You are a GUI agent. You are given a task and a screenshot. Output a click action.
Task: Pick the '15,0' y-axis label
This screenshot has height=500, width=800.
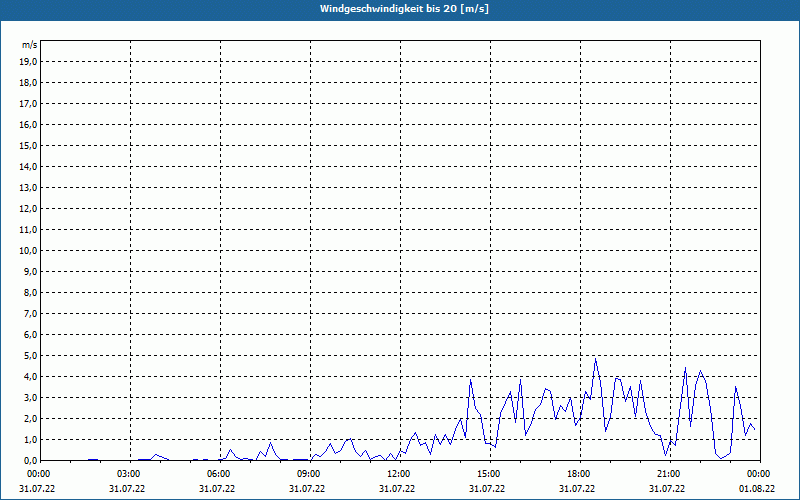(28, 145)
